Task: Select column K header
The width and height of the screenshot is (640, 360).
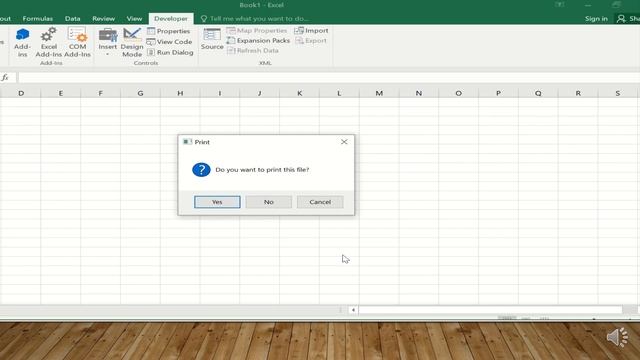Action: (x=300, y=93)
